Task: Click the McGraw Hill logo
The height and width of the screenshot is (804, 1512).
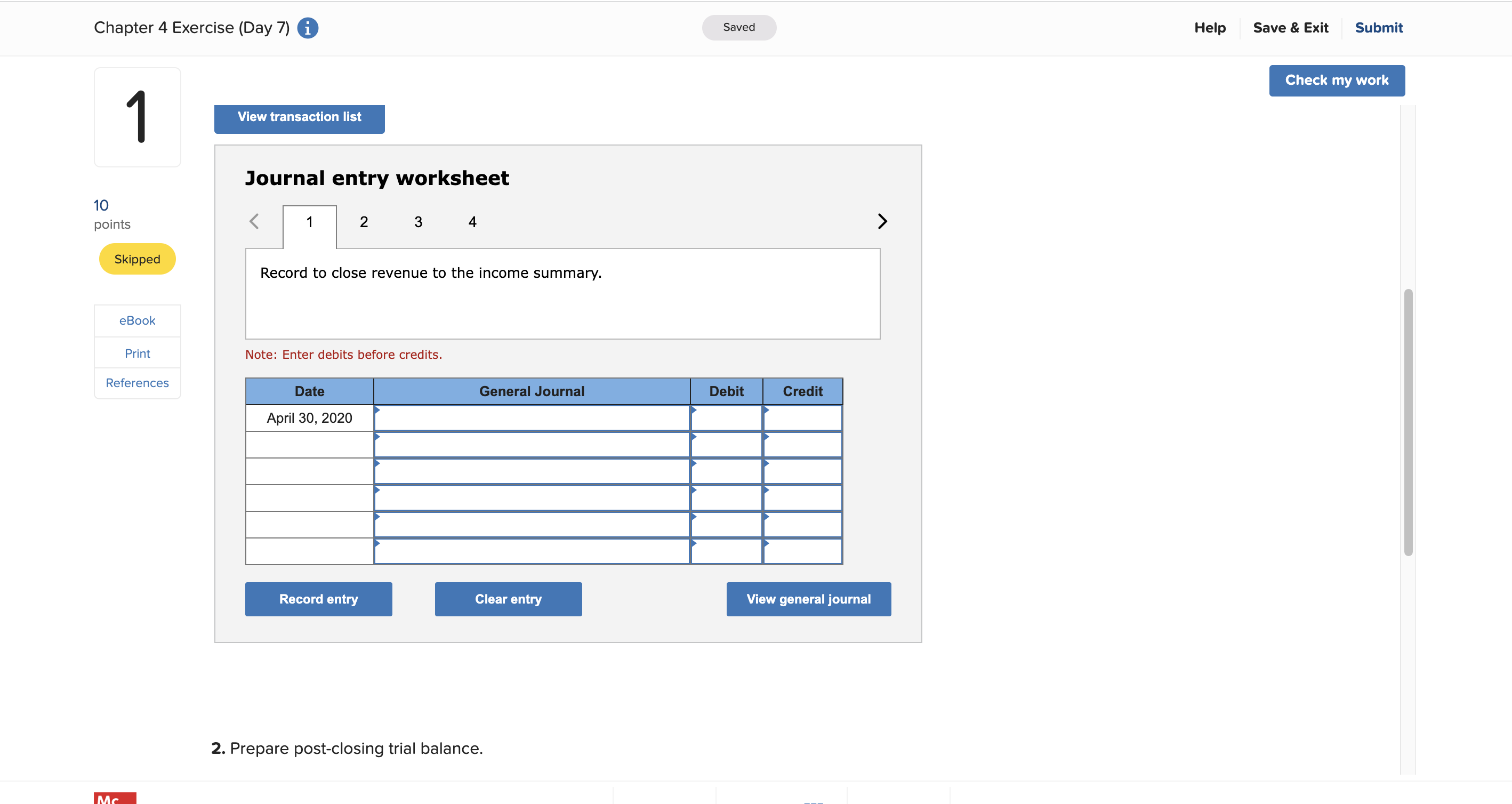Action: coord(115,798)
